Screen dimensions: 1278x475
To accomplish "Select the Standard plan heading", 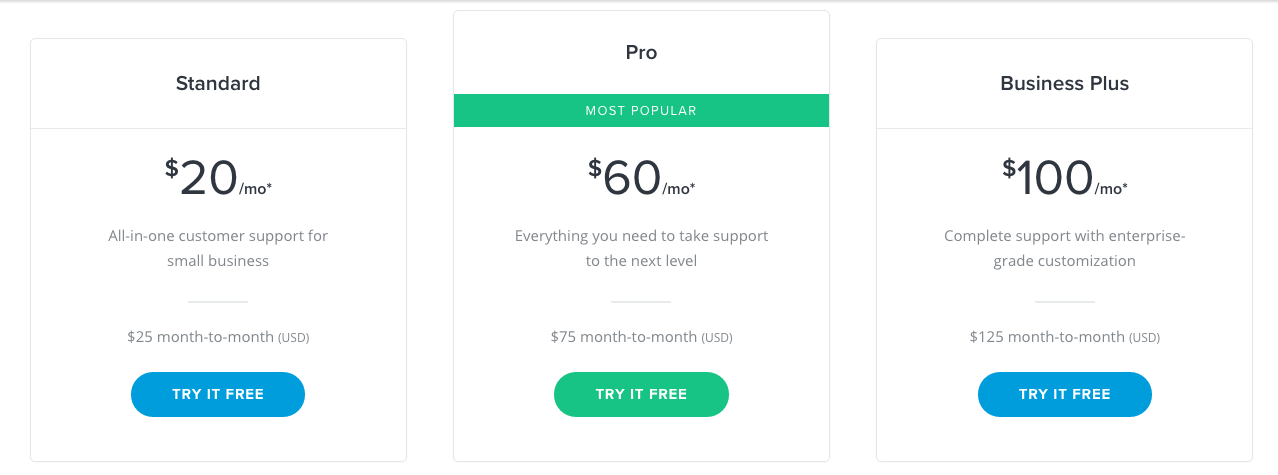I will coord(218,84).
